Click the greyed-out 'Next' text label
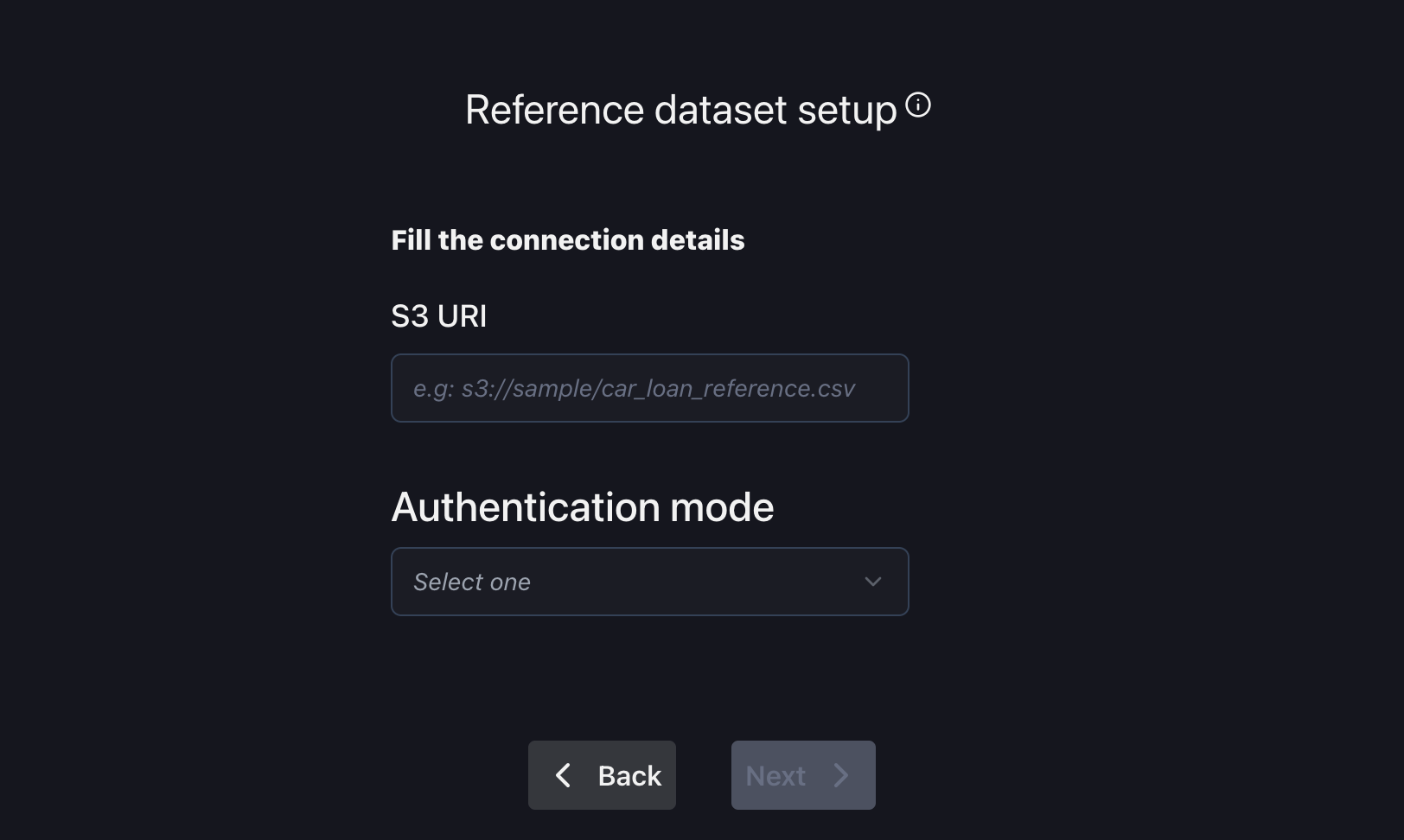 pos(775,776)
